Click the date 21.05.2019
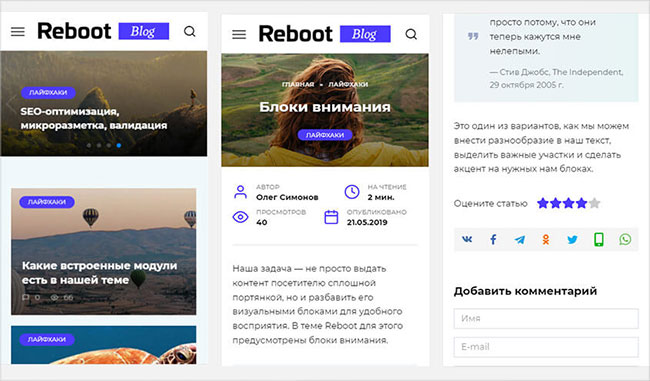 pyautogui.click(x=367, y=222)
